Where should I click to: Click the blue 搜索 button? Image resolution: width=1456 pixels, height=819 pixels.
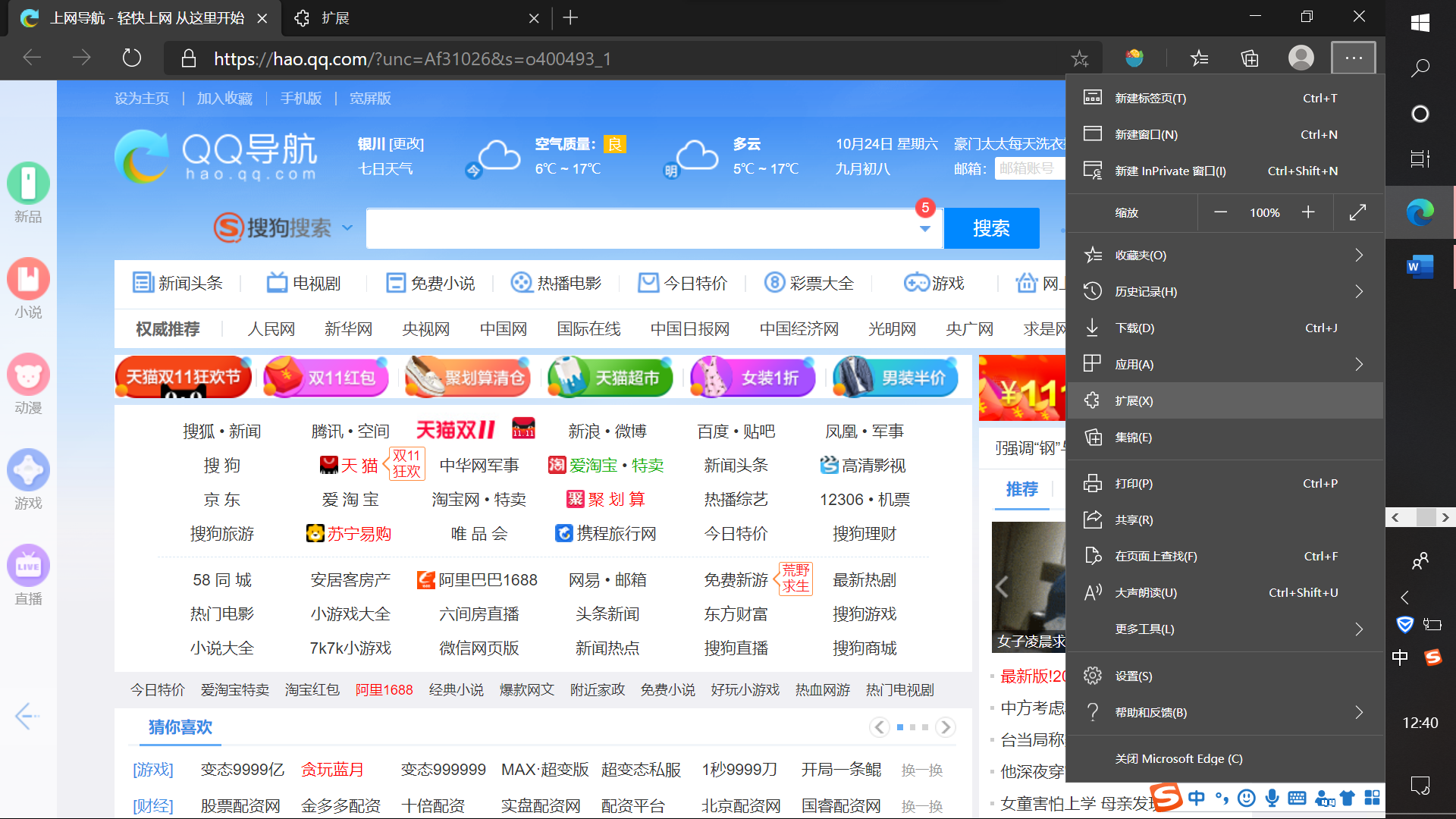tap(991, 228)
